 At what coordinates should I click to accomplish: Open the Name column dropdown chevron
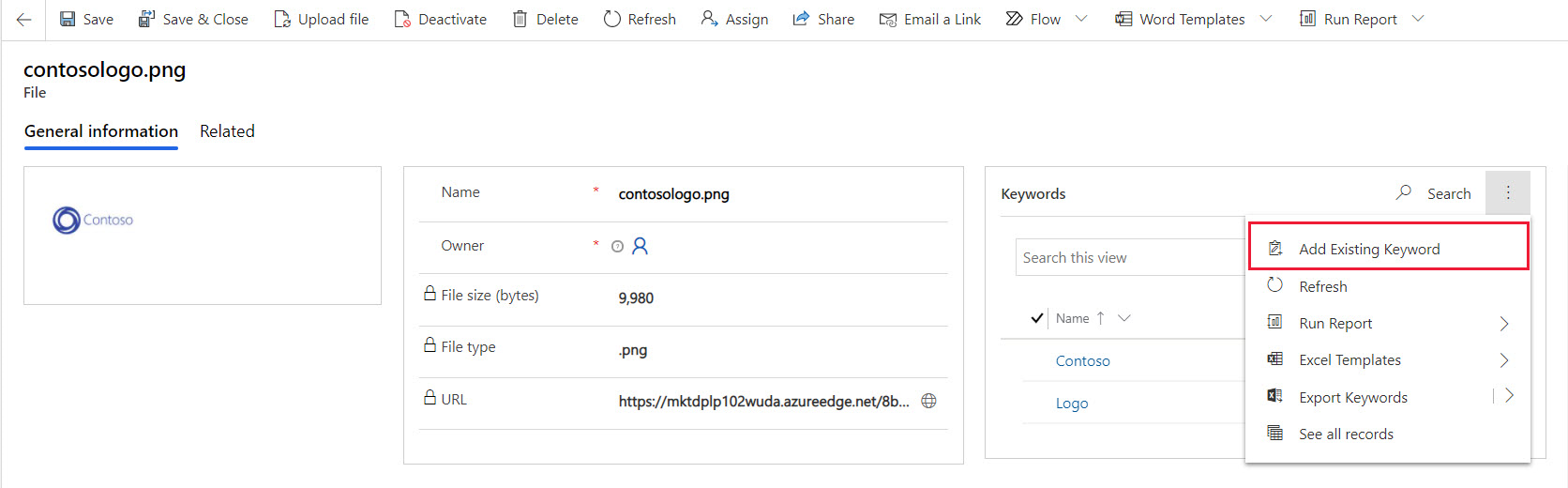point(1124,318)
